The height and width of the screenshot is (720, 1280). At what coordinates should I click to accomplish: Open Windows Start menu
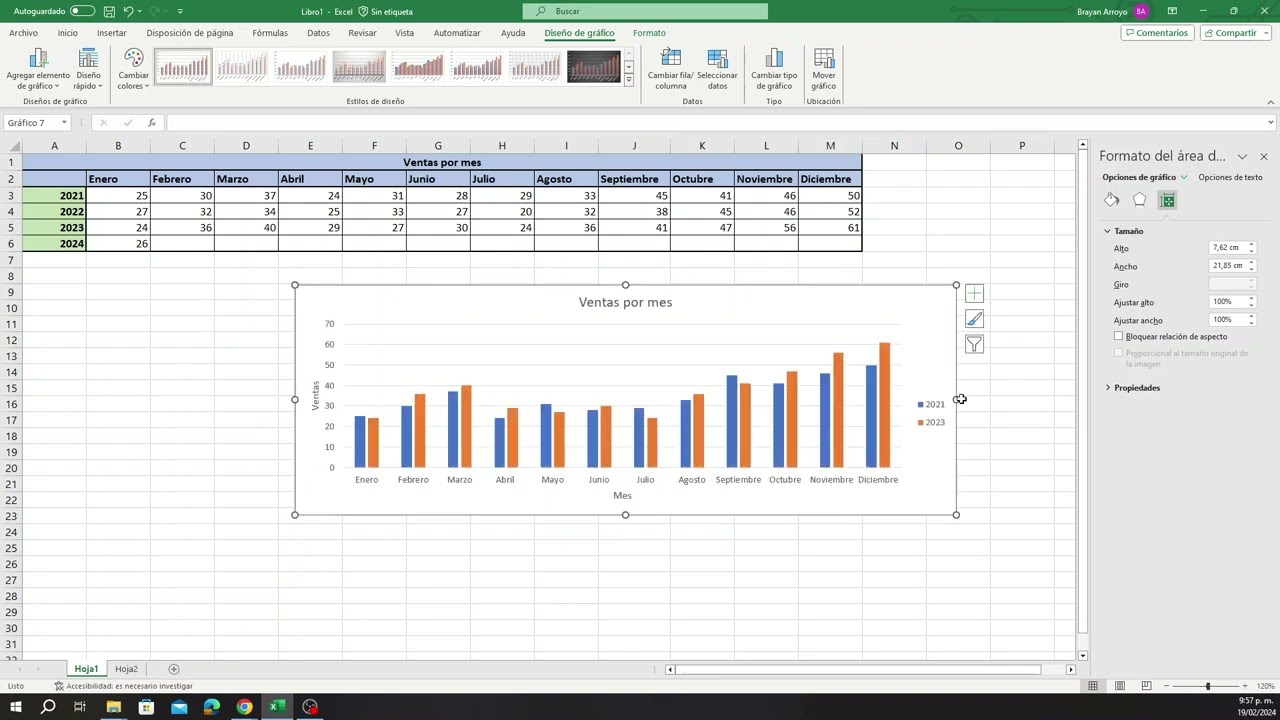pos(16,707)
